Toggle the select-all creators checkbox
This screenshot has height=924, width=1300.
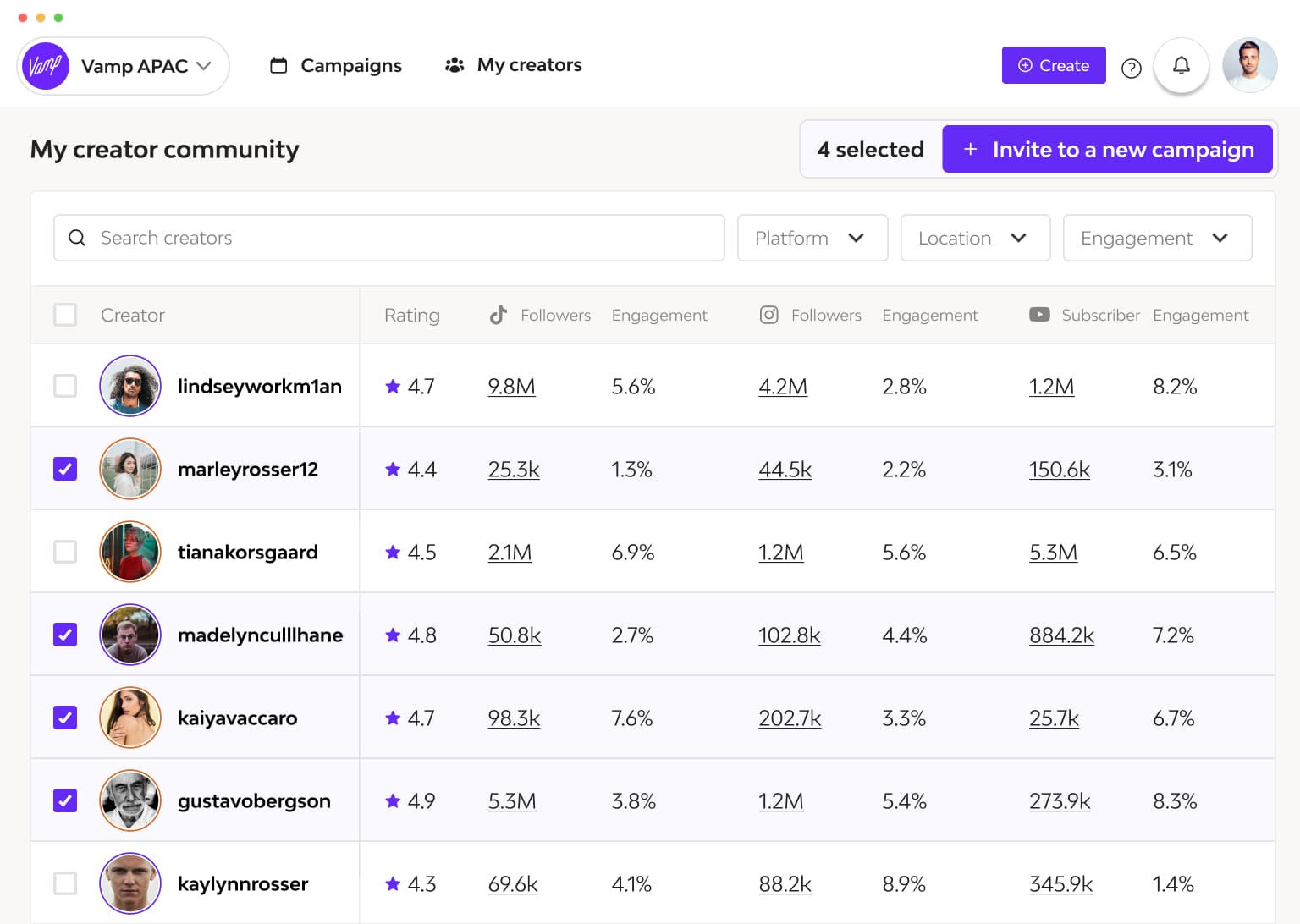[65, 315]
